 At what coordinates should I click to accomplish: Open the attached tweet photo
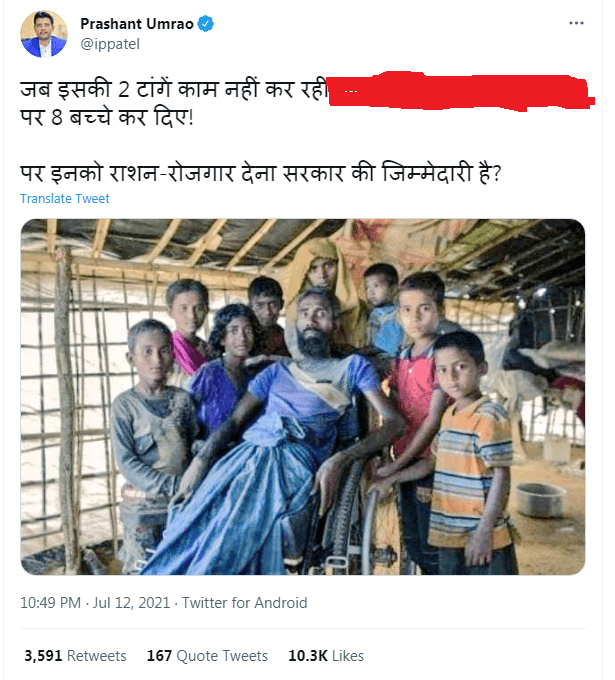303,397
